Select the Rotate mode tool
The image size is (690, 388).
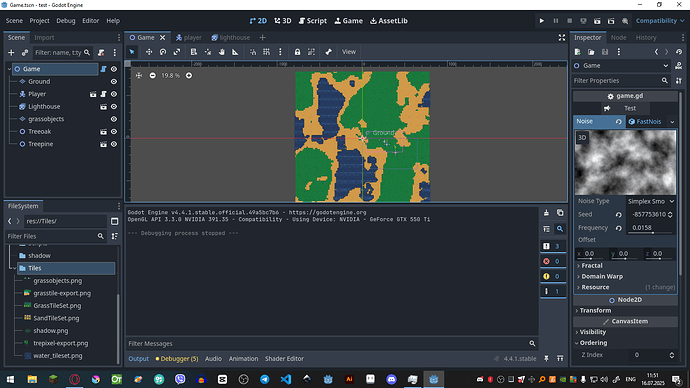pos(163,52)
